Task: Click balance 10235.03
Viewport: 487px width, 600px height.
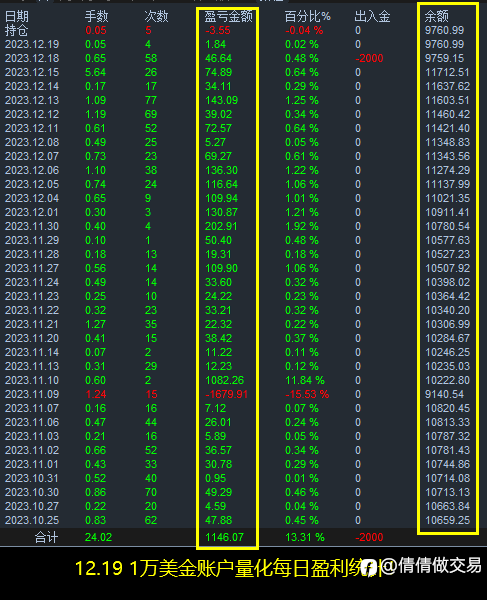Action: tap(448, 366)
